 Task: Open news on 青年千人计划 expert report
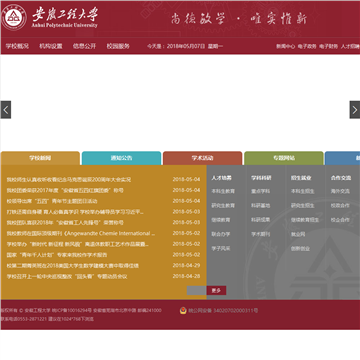coord(57,255)
